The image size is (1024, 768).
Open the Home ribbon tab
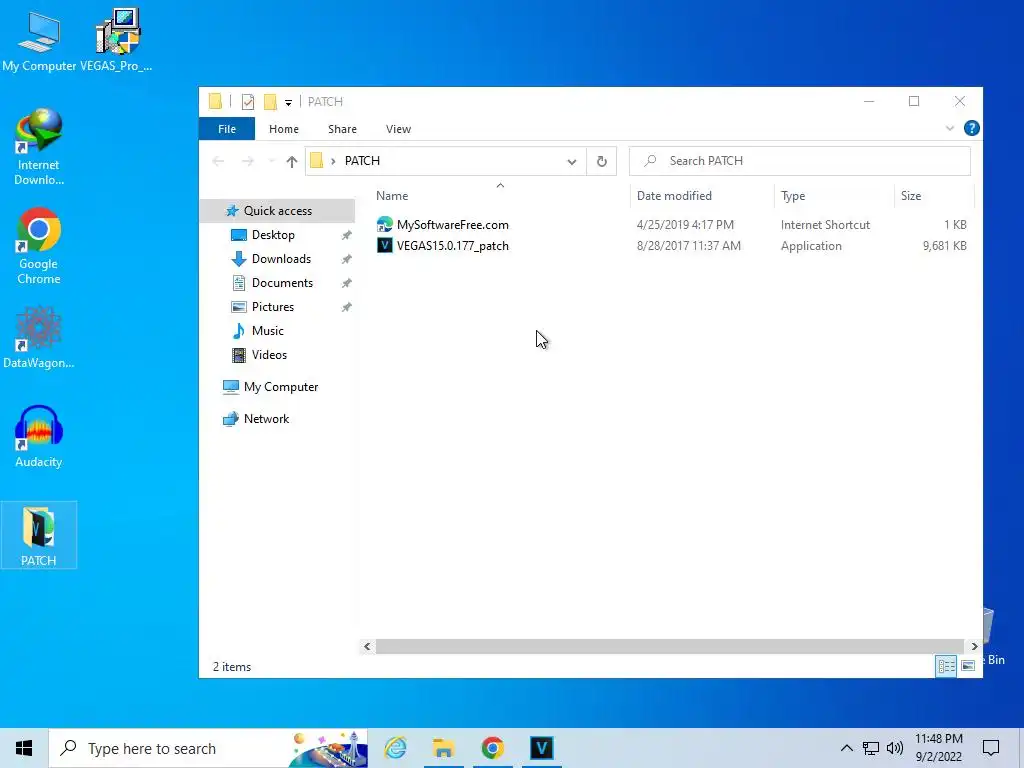pyautogui.click(x=283, y=129)
